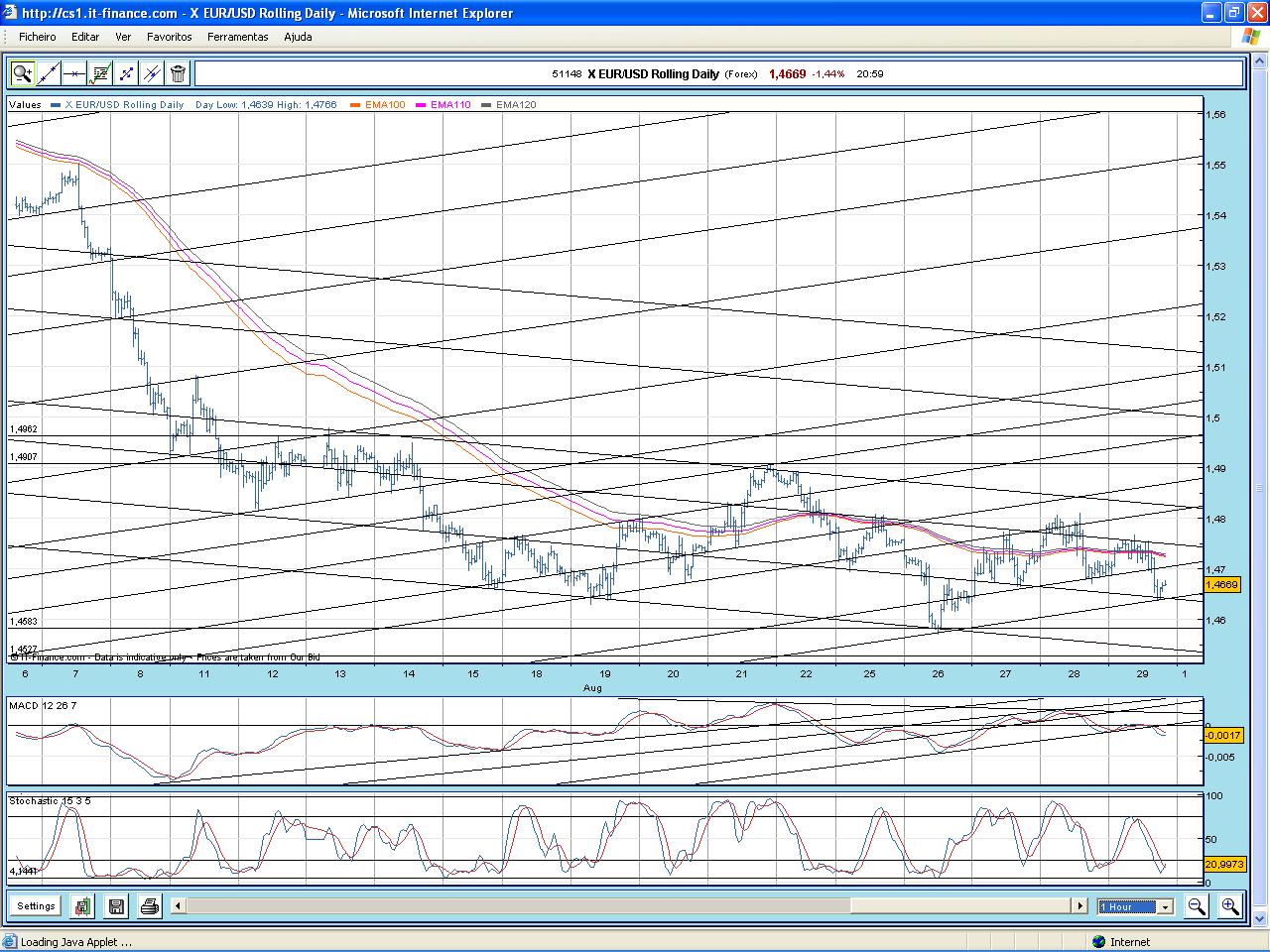Click the current price 1,4669 axis tag
Viewport: 1270px width, 952px height.
click(x=1221, y=585)
